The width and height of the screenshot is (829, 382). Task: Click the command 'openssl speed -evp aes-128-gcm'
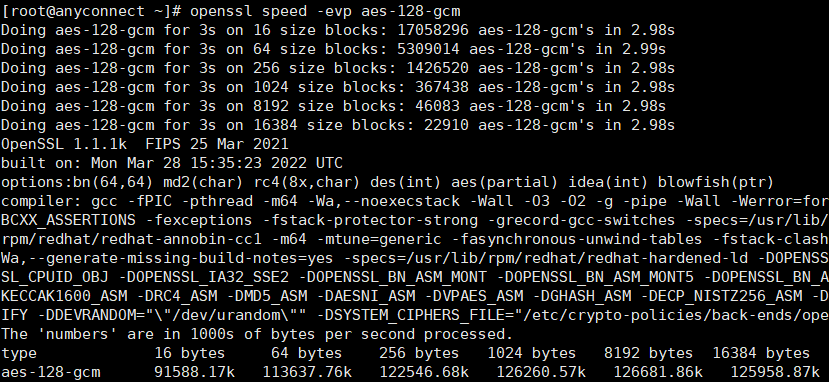tap(325, 11)
